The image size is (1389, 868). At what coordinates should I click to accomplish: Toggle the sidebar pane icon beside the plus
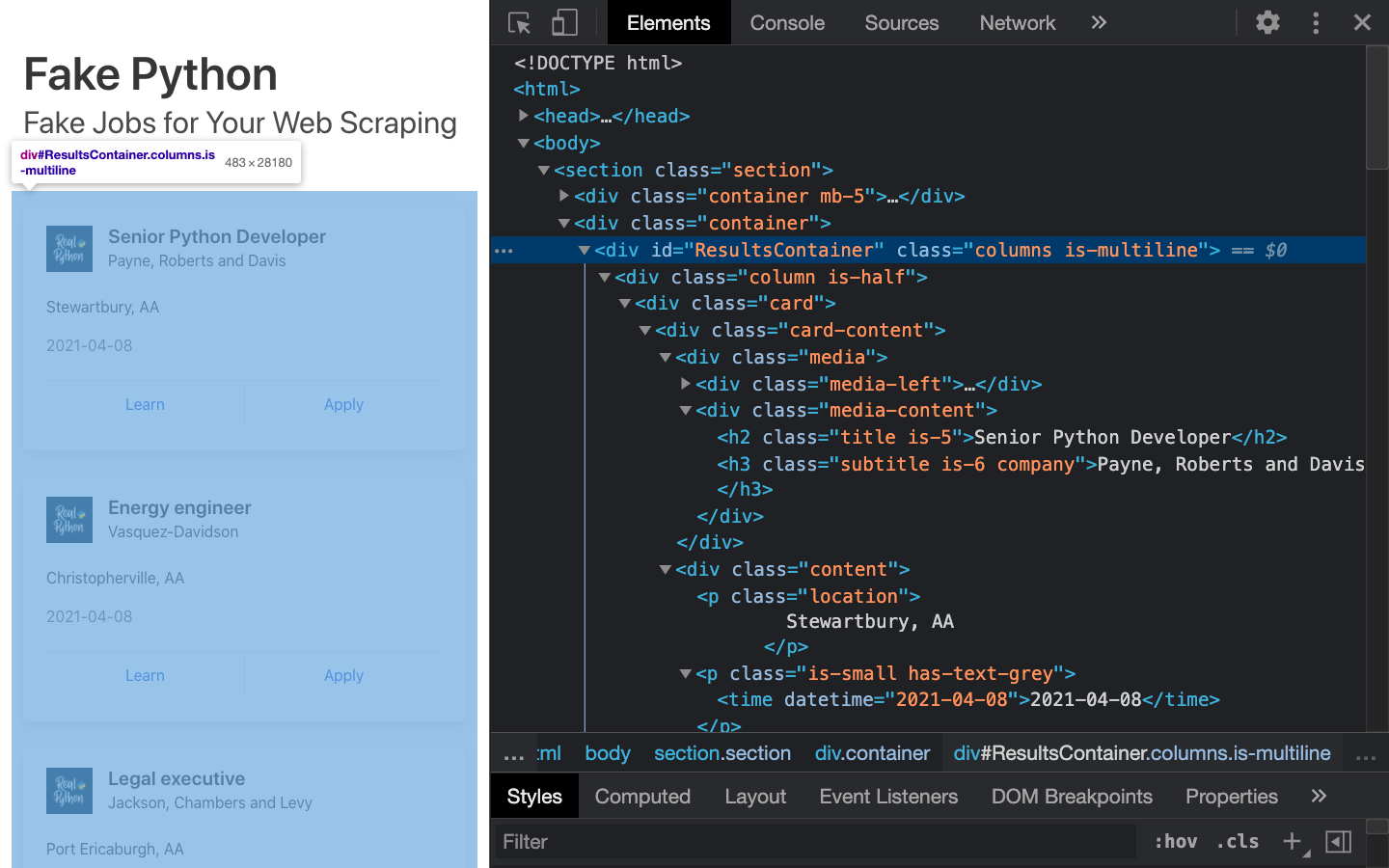pos(1339,841)
